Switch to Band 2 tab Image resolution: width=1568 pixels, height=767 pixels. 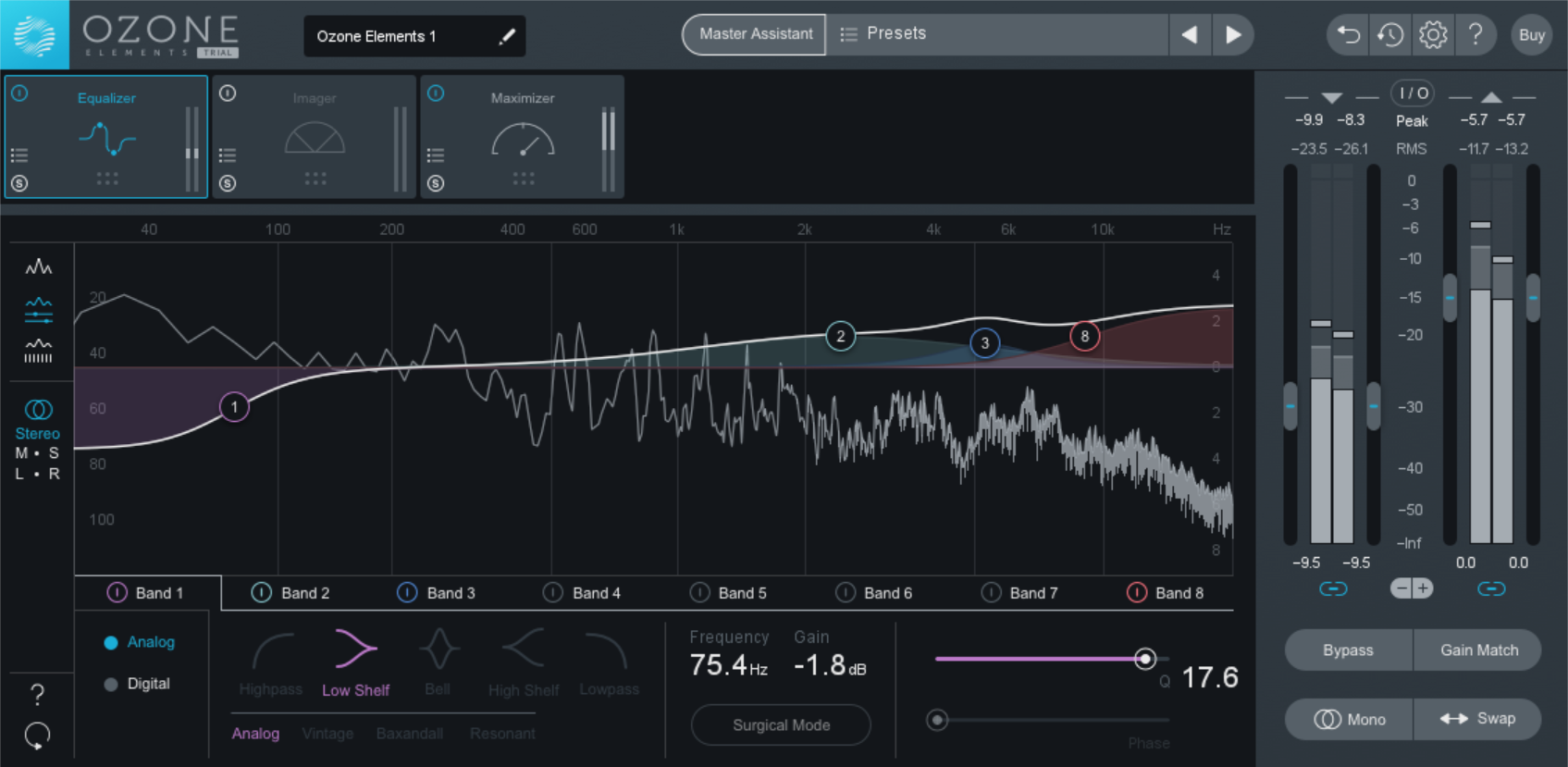tap(293, 593)
